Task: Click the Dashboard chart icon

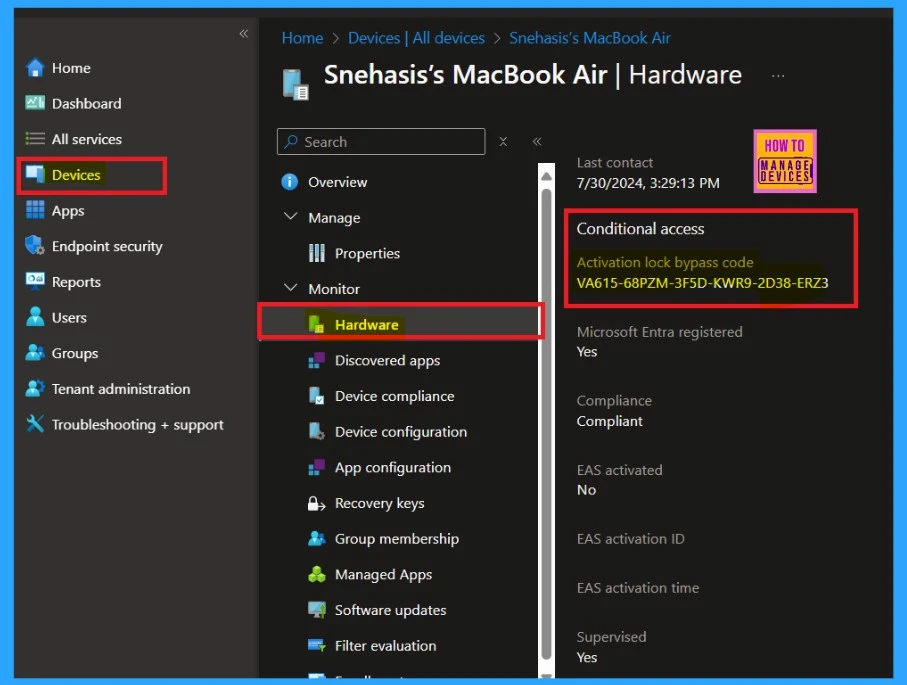Action: (x=35, y=103)
